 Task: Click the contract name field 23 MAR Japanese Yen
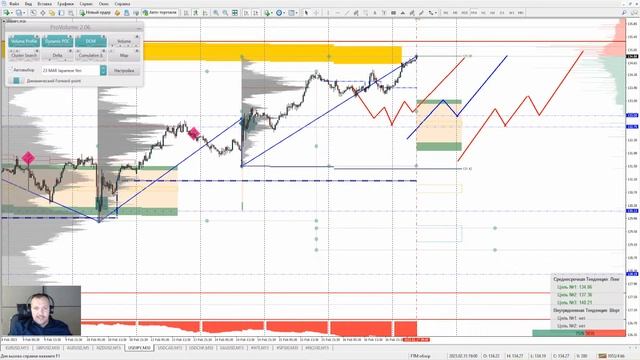pos(71,70)
